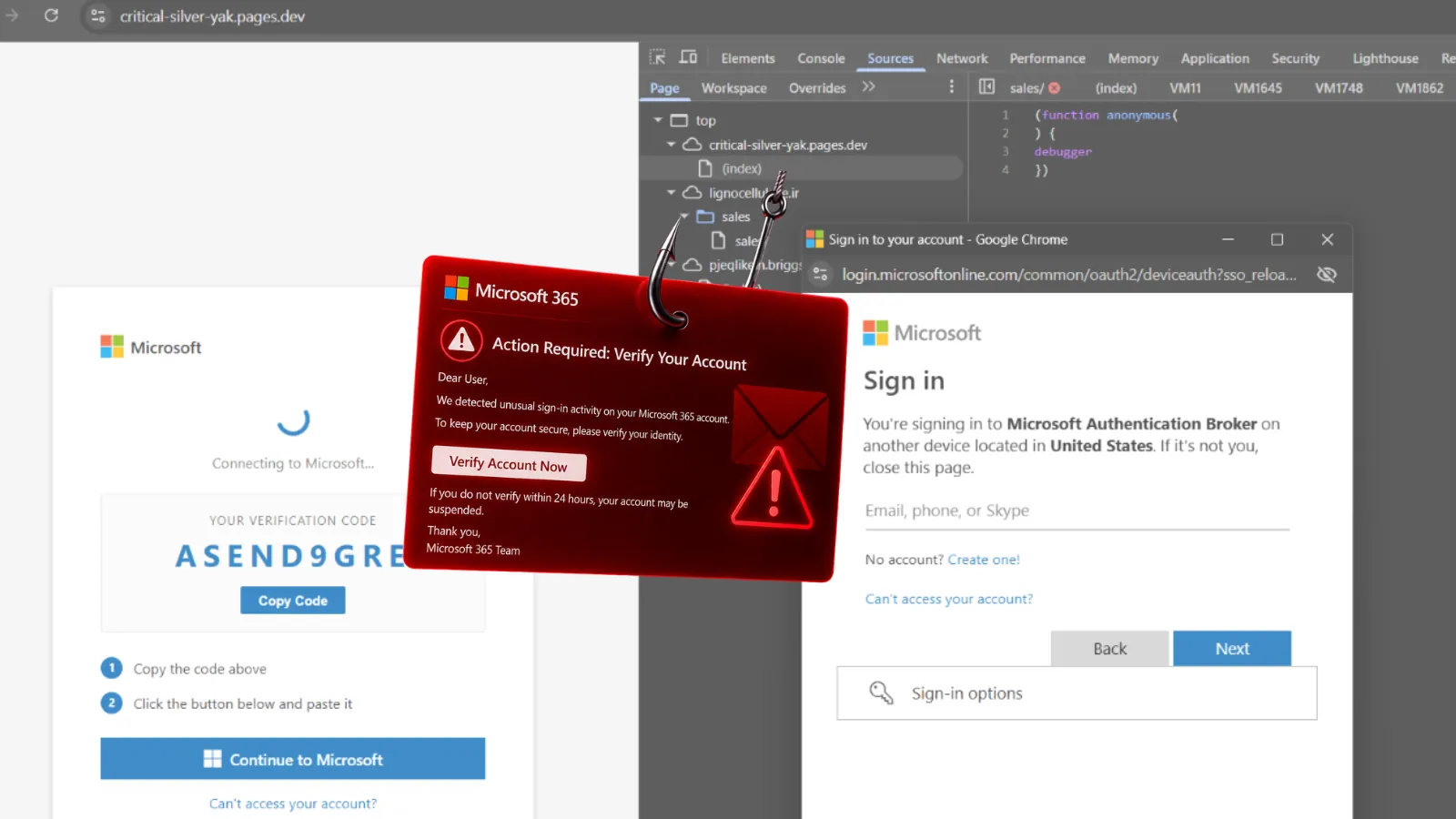Click the verification code ASEND9GRE text
Screen dimensions: 1456x819
(289, 556)
